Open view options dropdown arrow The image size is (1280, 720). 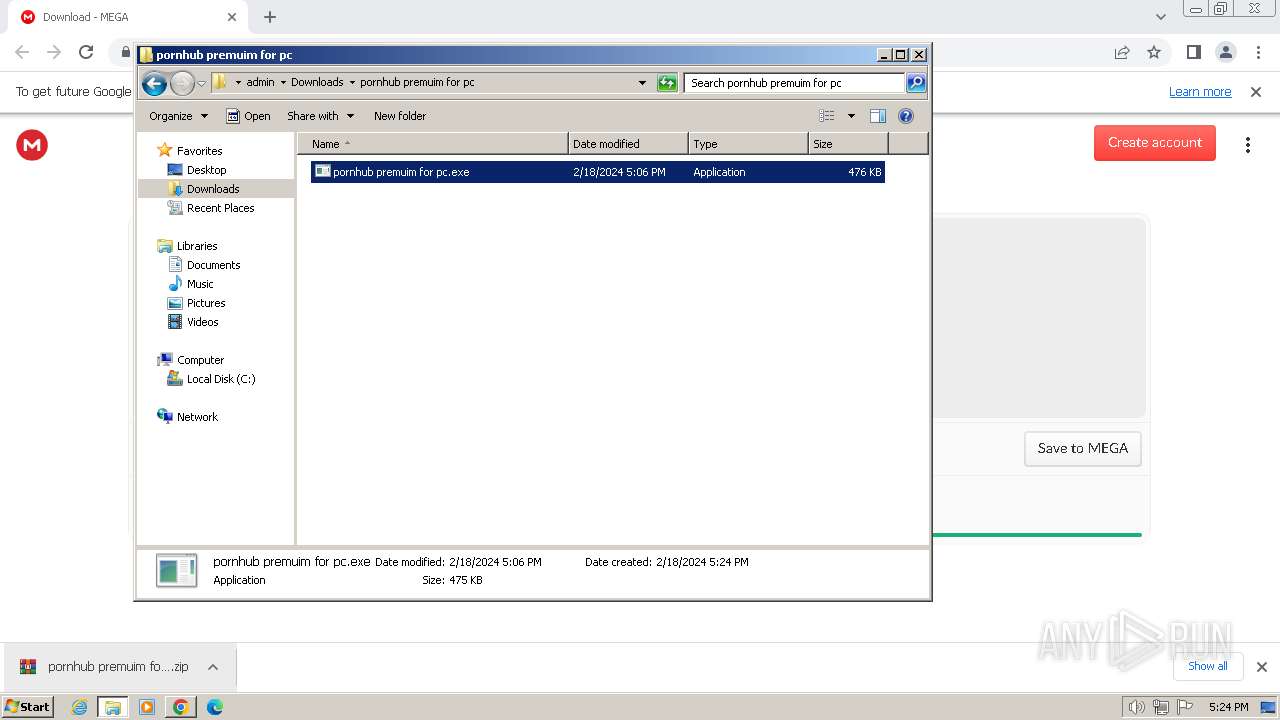tap(851, 116)
